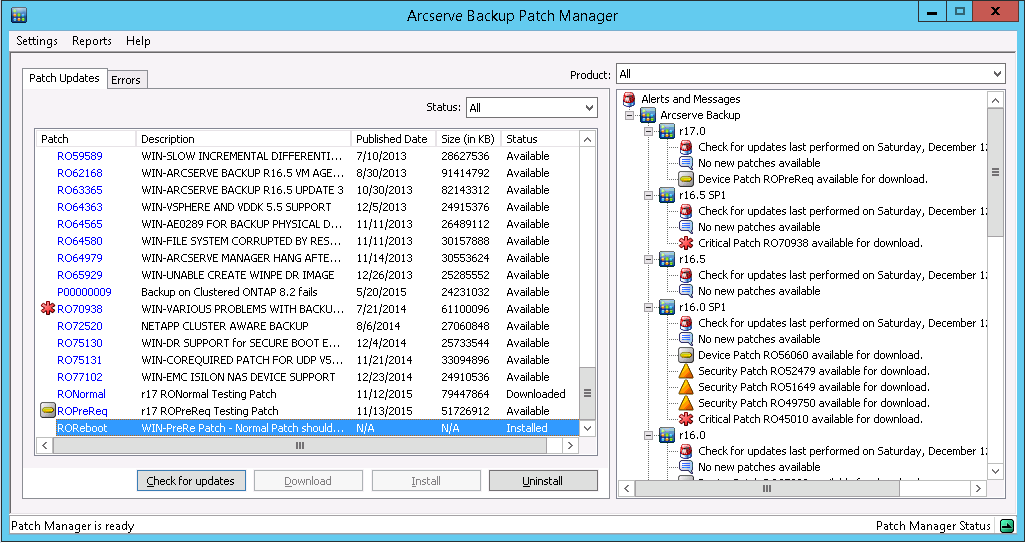Click message icon under r16.5 'No new patches'
The width and height of the screenshot is (1025, 543).
coord(686,291)
